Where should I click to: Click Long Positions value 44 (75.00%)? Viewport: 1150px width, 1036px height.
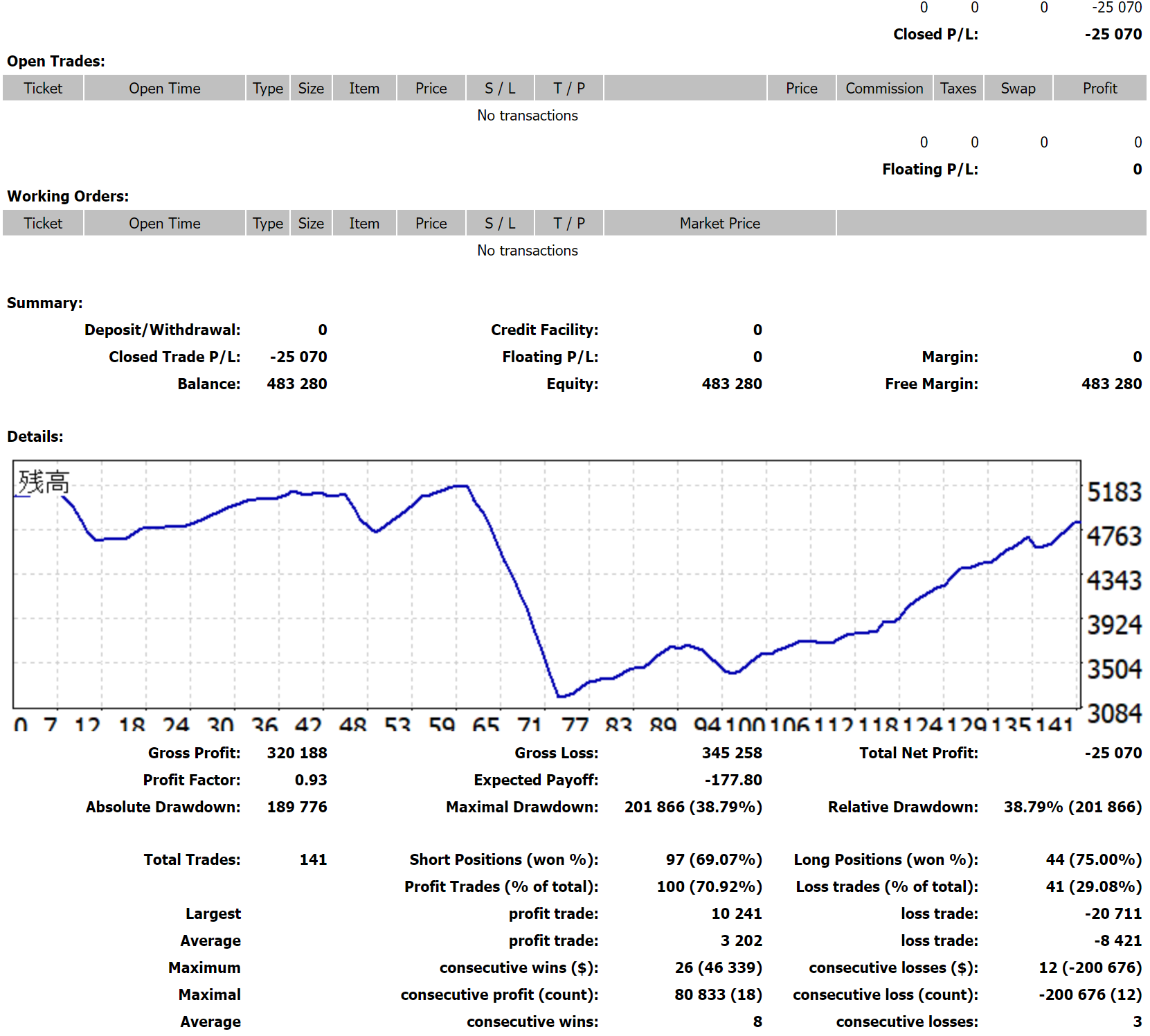pyautogui.click(x=1093, y=859)
